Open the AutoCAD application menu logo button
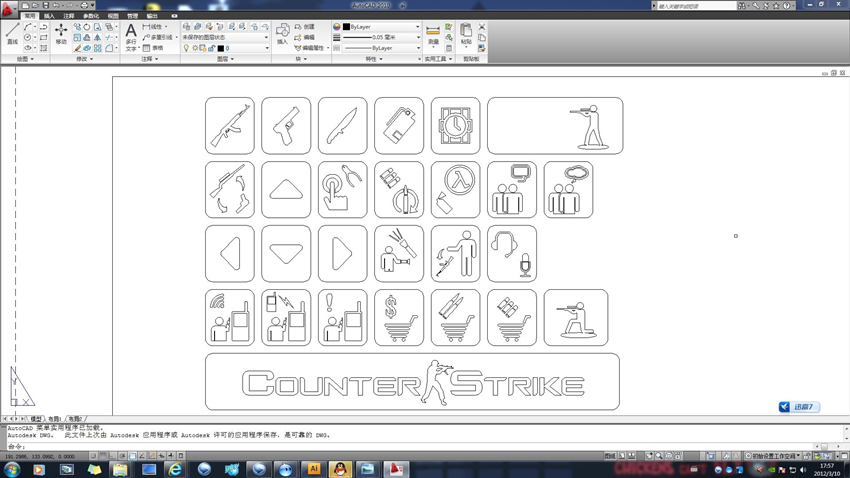 click(8, 9)
